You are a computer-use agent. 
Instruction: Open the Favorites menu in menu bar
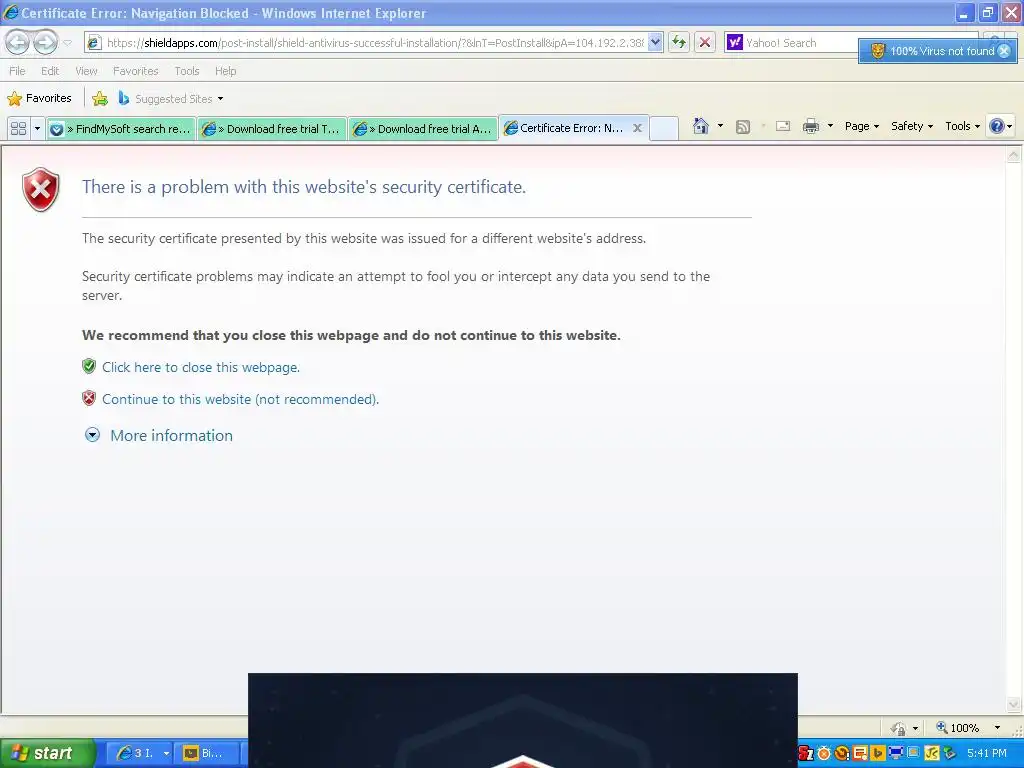[136, 71]
